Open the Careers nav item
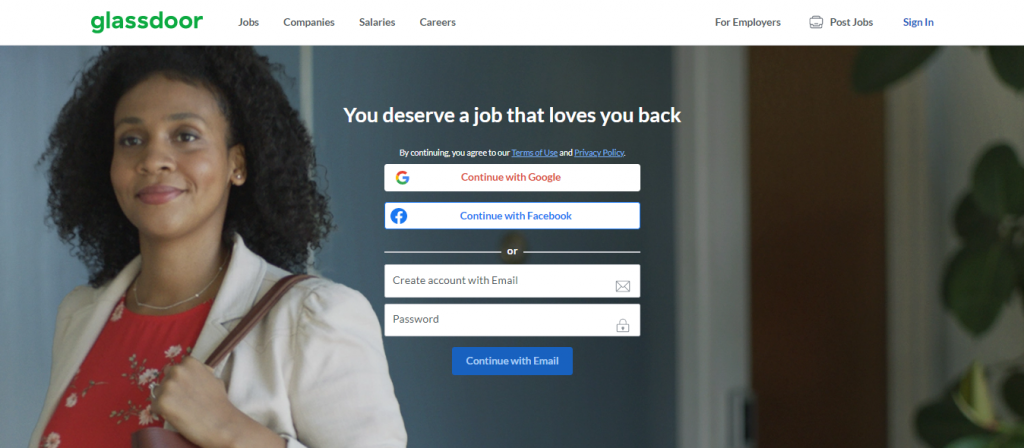The image size is (1024, 448). tap(438, 22)
